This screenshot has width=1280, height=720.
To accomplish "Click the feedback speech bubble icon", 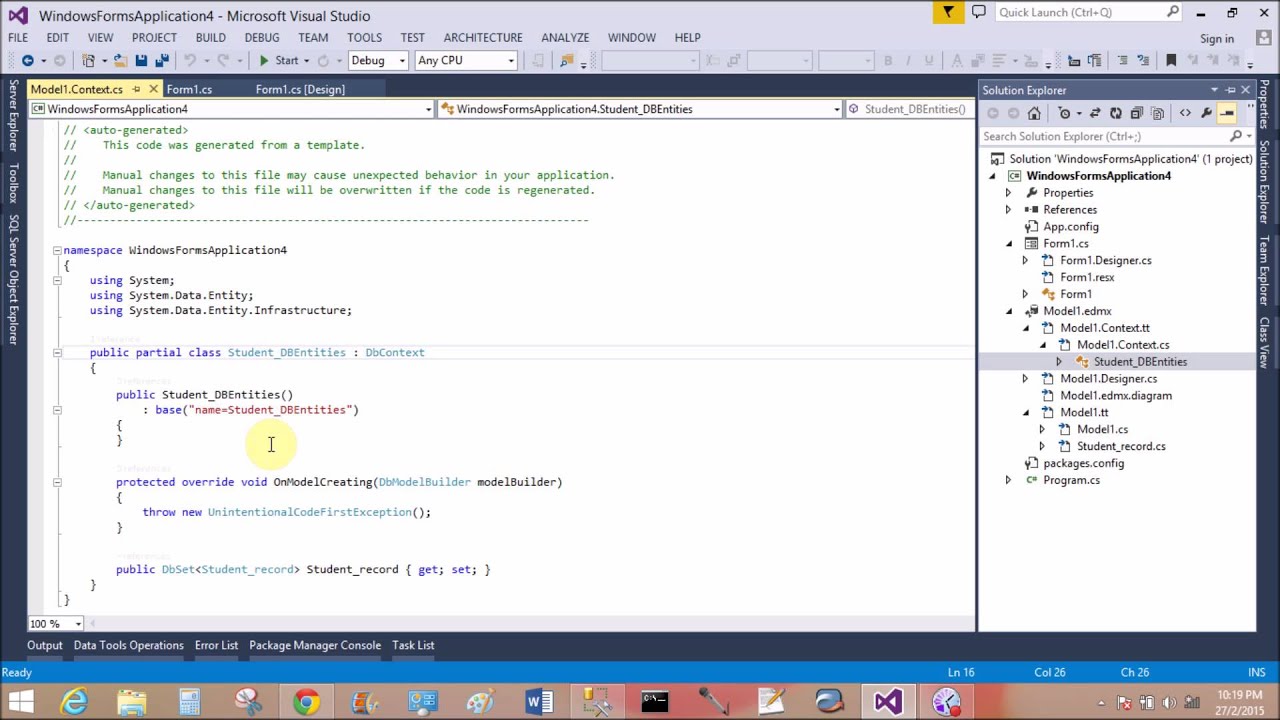I will [979, 12].
